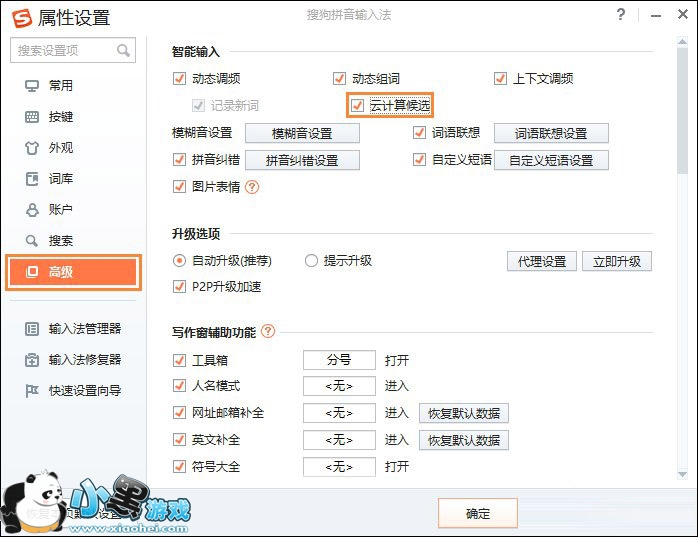
Task: Toggle the 符号大全 checkbox
Action: click(179, 467)
